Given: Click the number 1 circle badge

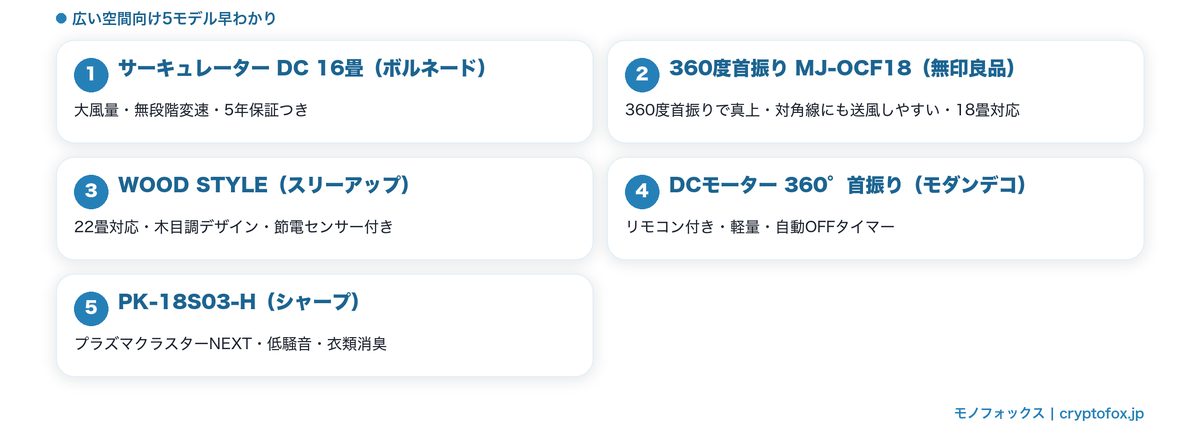Looking at the screenshot, I should (x=91, y=74).
